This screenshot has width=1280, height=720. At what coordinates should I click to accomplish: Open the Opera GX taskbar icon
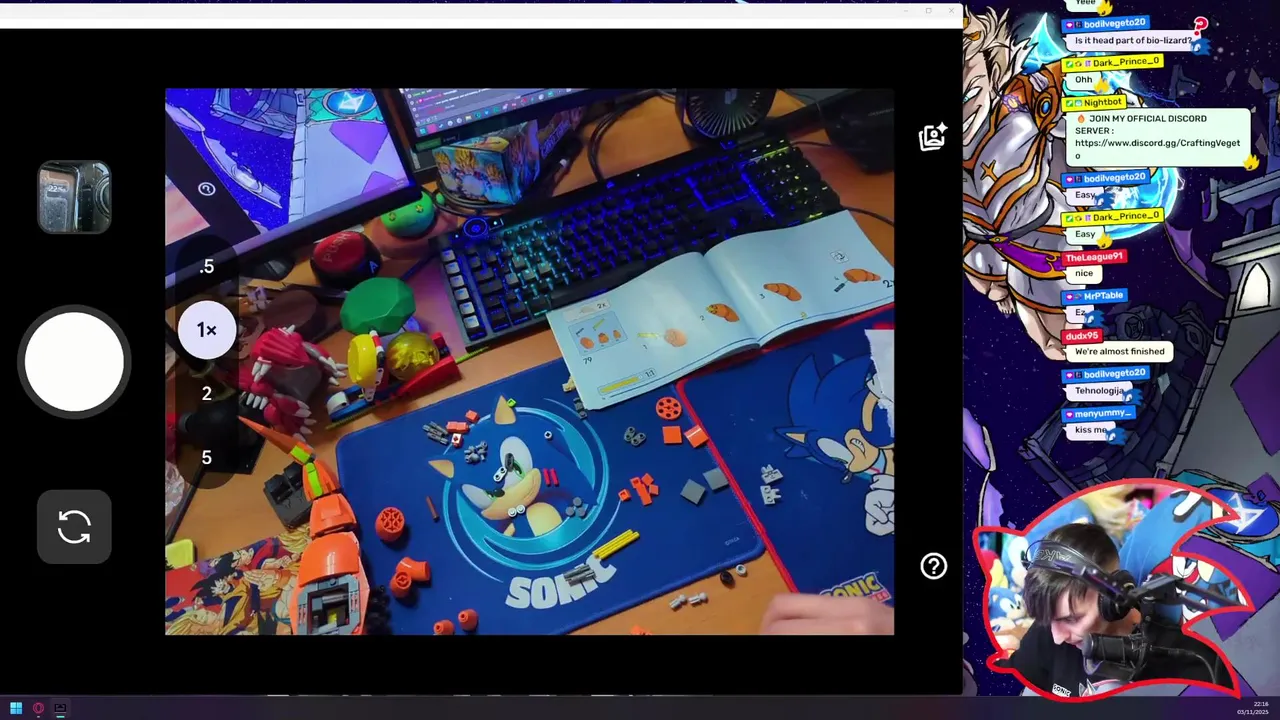38,708
